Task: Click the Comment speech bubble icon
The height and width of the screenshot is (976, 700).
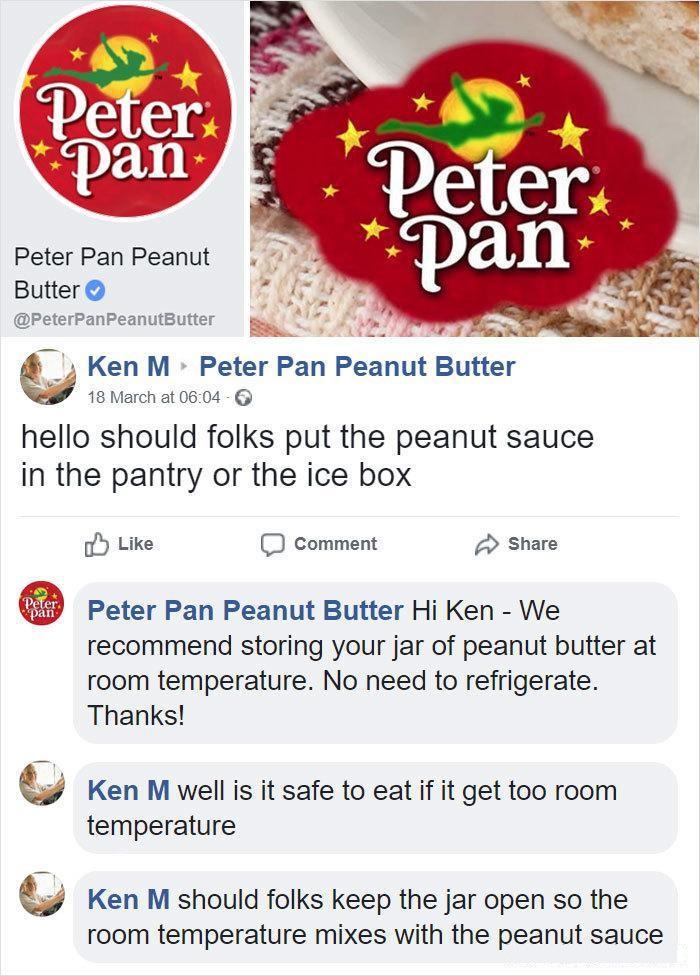Action: pyautogui.click(x=273, y=544)
